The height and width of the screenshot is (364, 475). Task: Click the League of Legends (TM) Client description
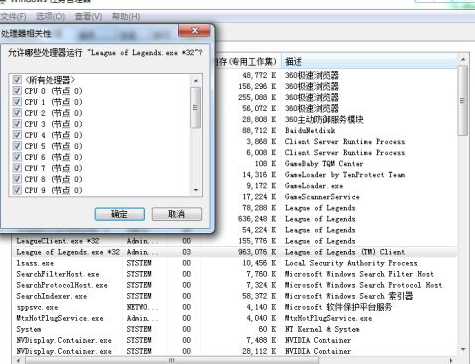[x=345, y=252]
